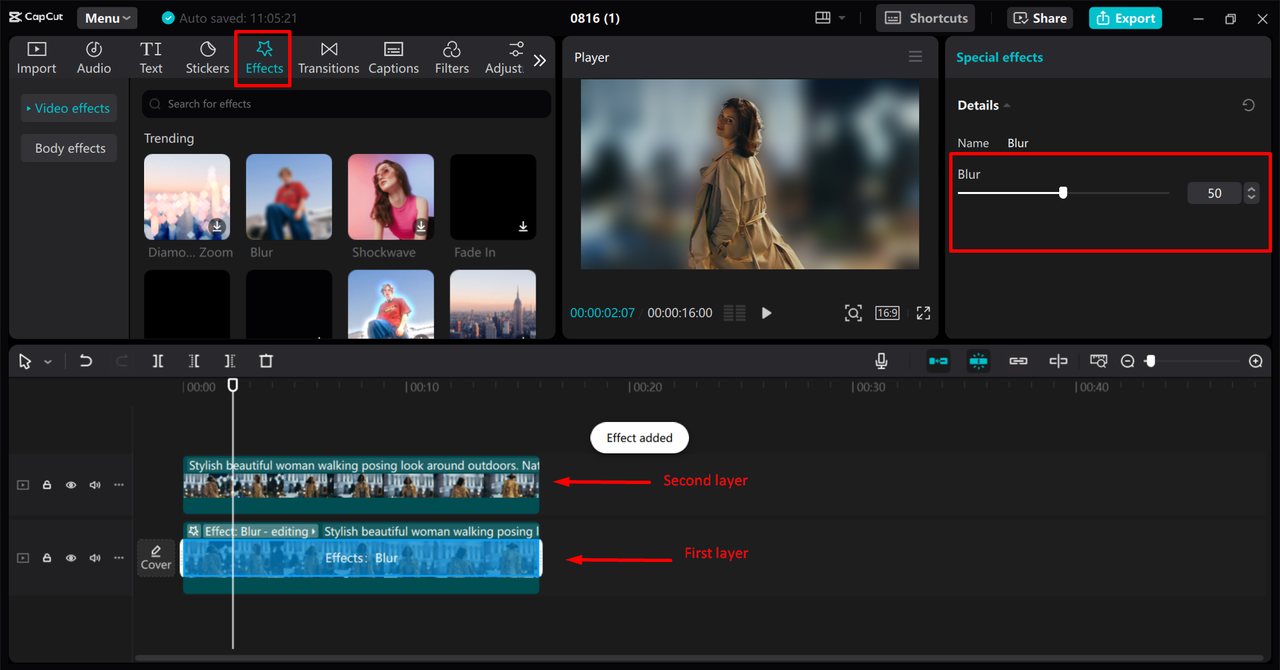The width and height of the screenshot is (1280, 670).
Task: Click the undo arrow in timeline toolbar
Action: click(86, 361)
